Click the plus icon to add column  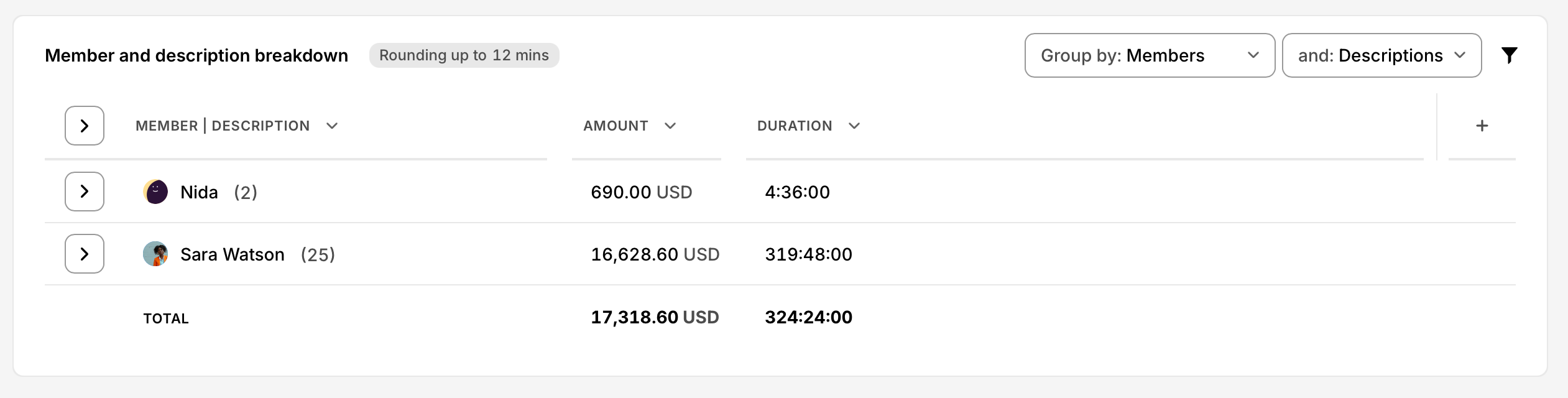[x=1482, y=126]
